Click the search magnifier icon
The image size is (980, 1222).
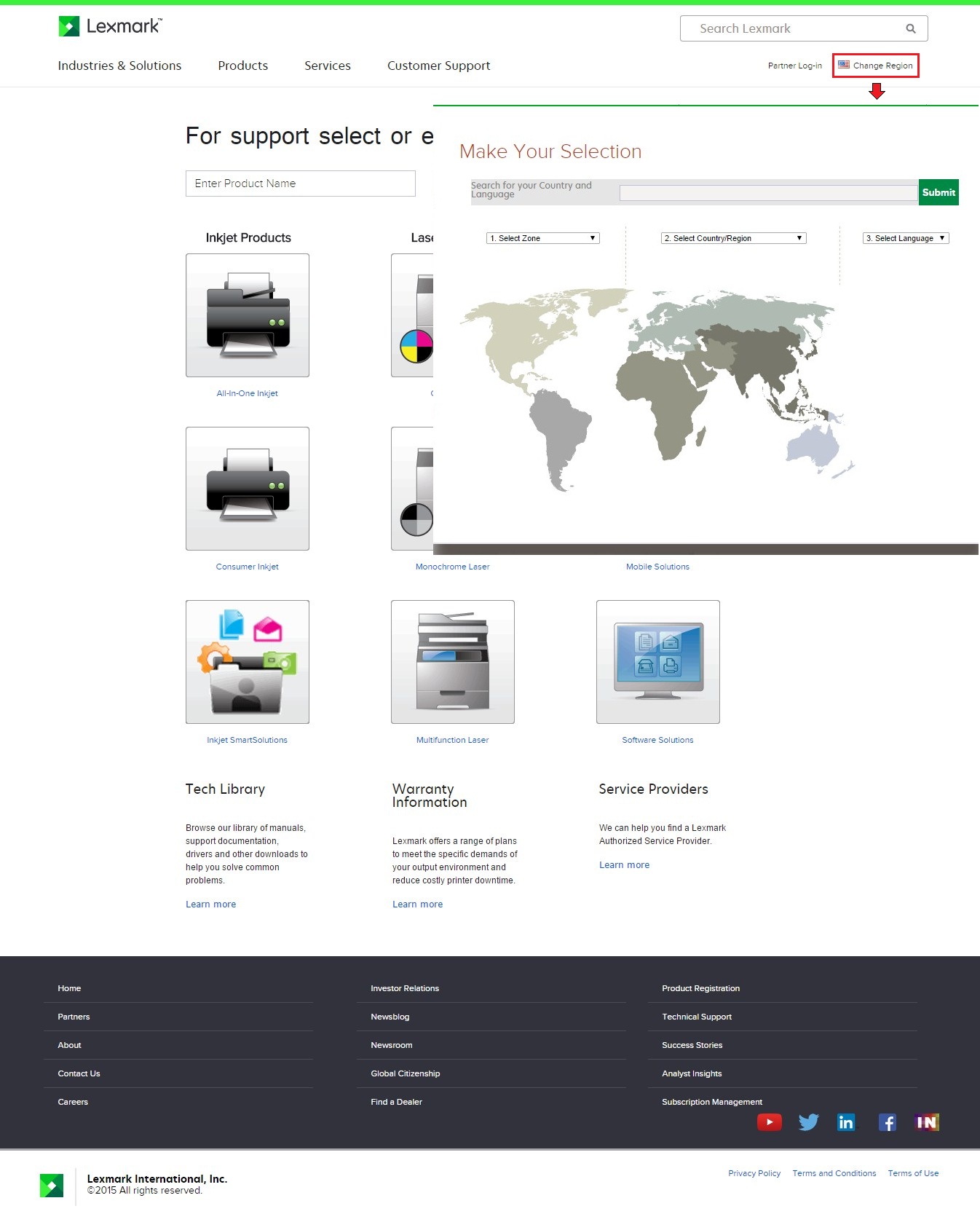point(910,28)
